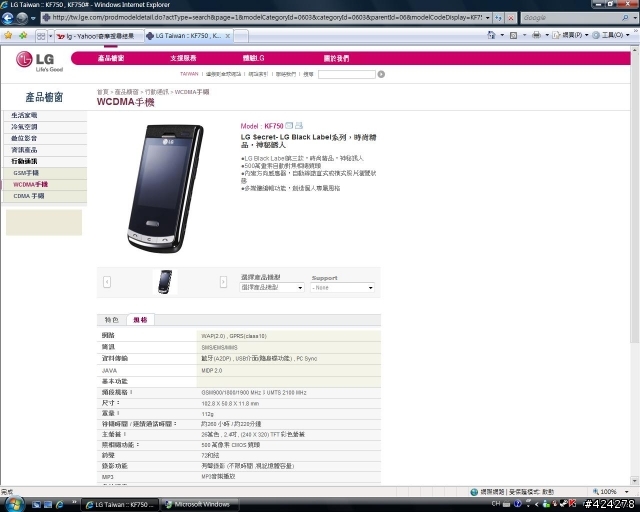Image resolution: width=640 pixels, height=512 pixels.
Task: Expand the Home button dropdown arrow
Action: (x=502, y=35)
